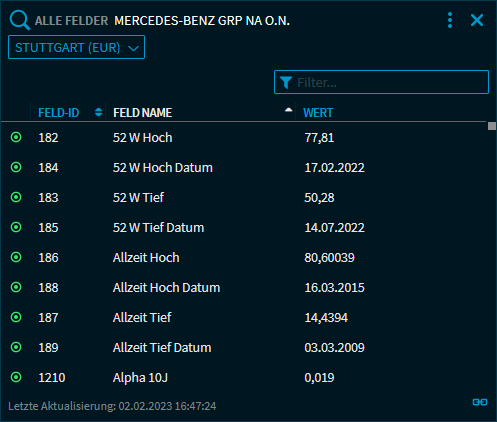The height and width of the screenshot is (422, 497).
Task: Click the ALLE FELDER label
Action: [x=71, y=21]
